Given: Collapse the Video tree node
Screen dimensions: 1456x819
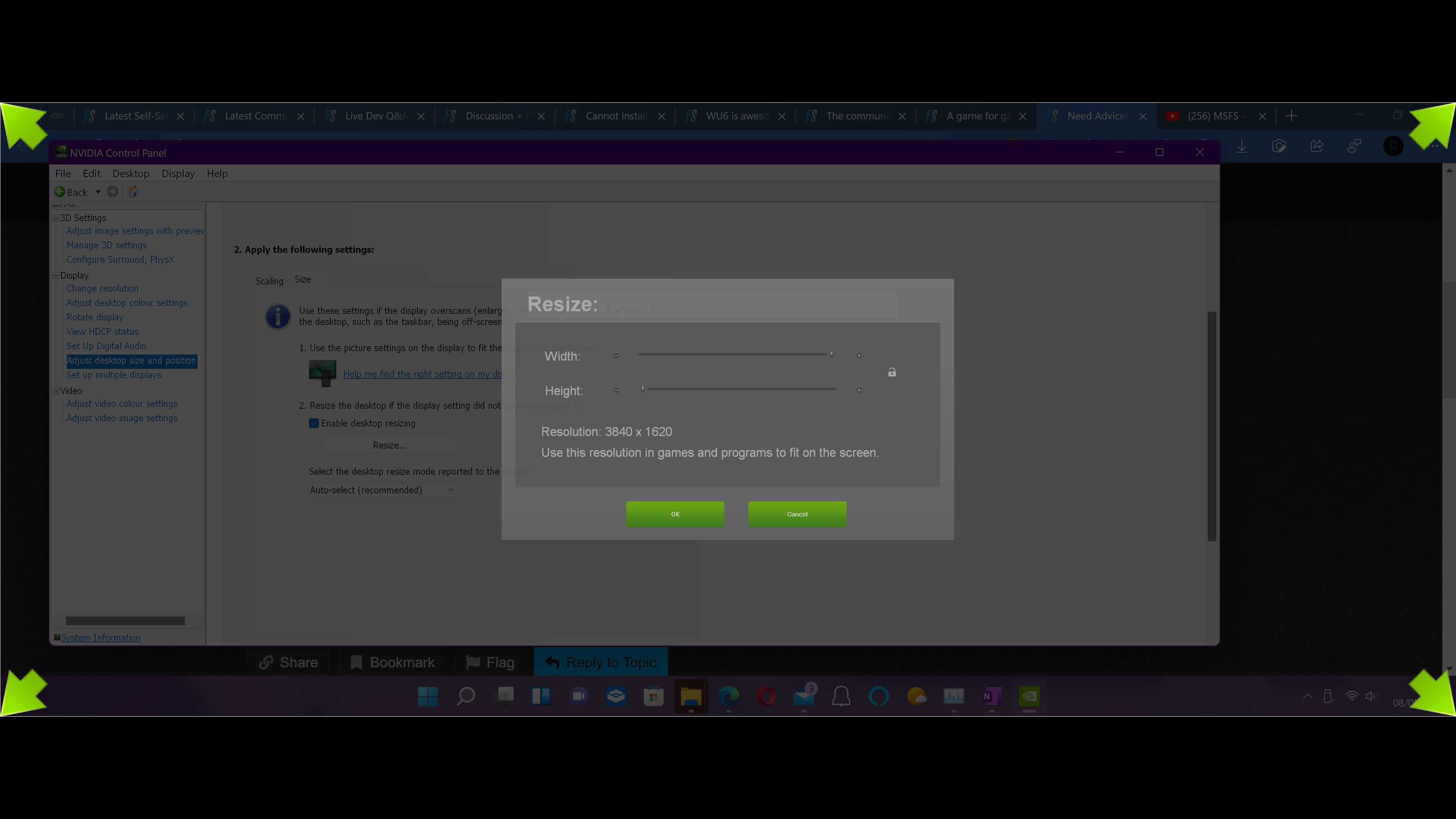Looking at the screenshot, I should click(x=56, y=391).
